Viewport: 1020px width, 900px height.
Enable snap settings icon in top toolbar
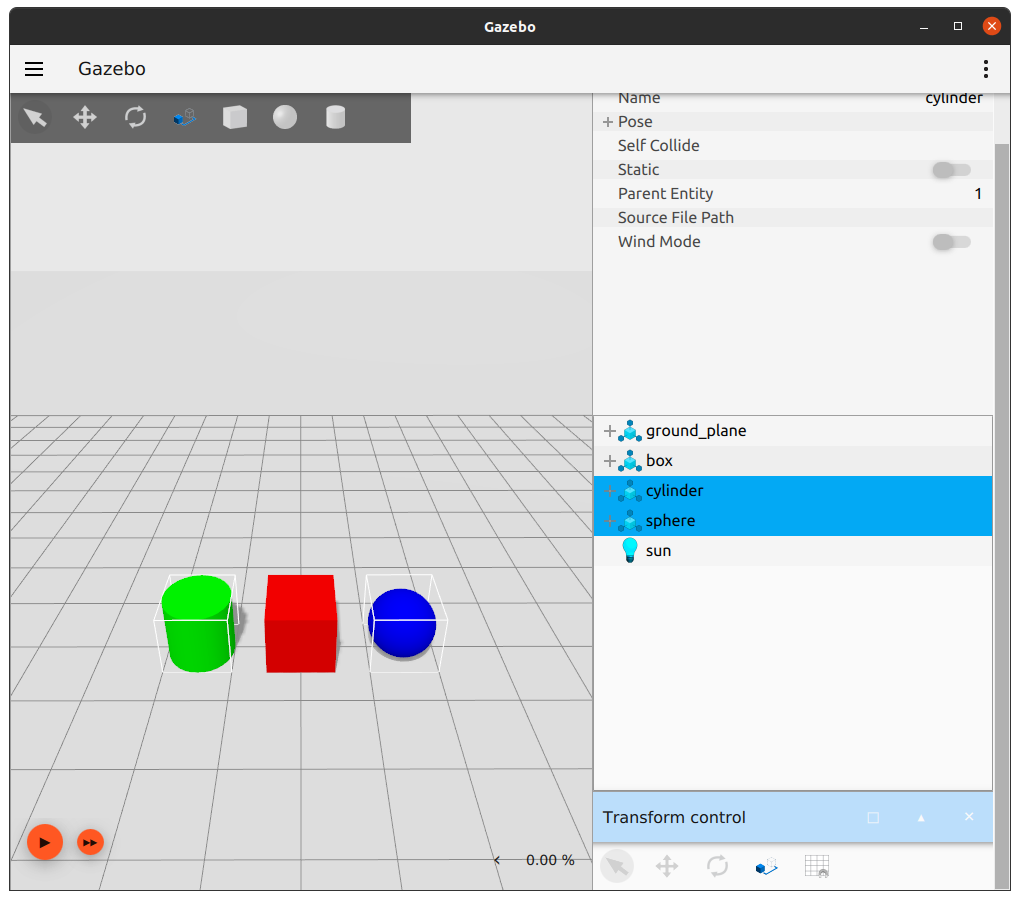click(x=185, y=118)
